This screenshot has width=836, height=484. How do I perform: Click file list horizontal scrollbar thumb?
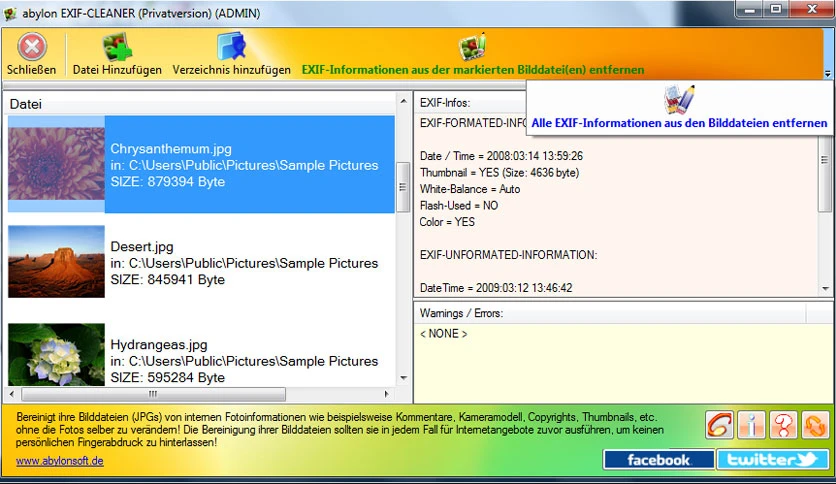click(x=153, y=394)
